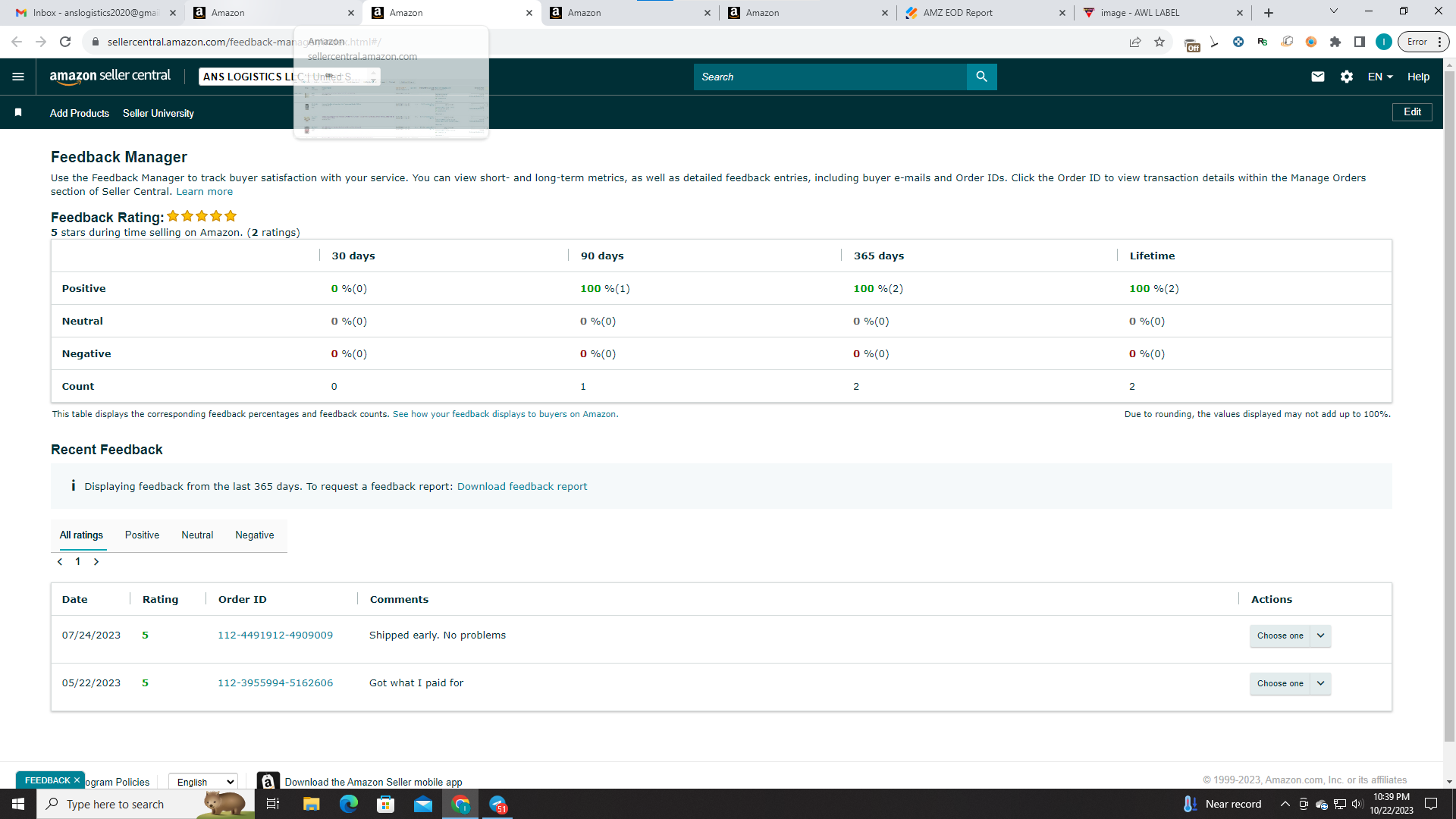Screen dimensions: 1456x819
Task: Select comment 'Shipped early. No problems'
Action: click(438, 635)
